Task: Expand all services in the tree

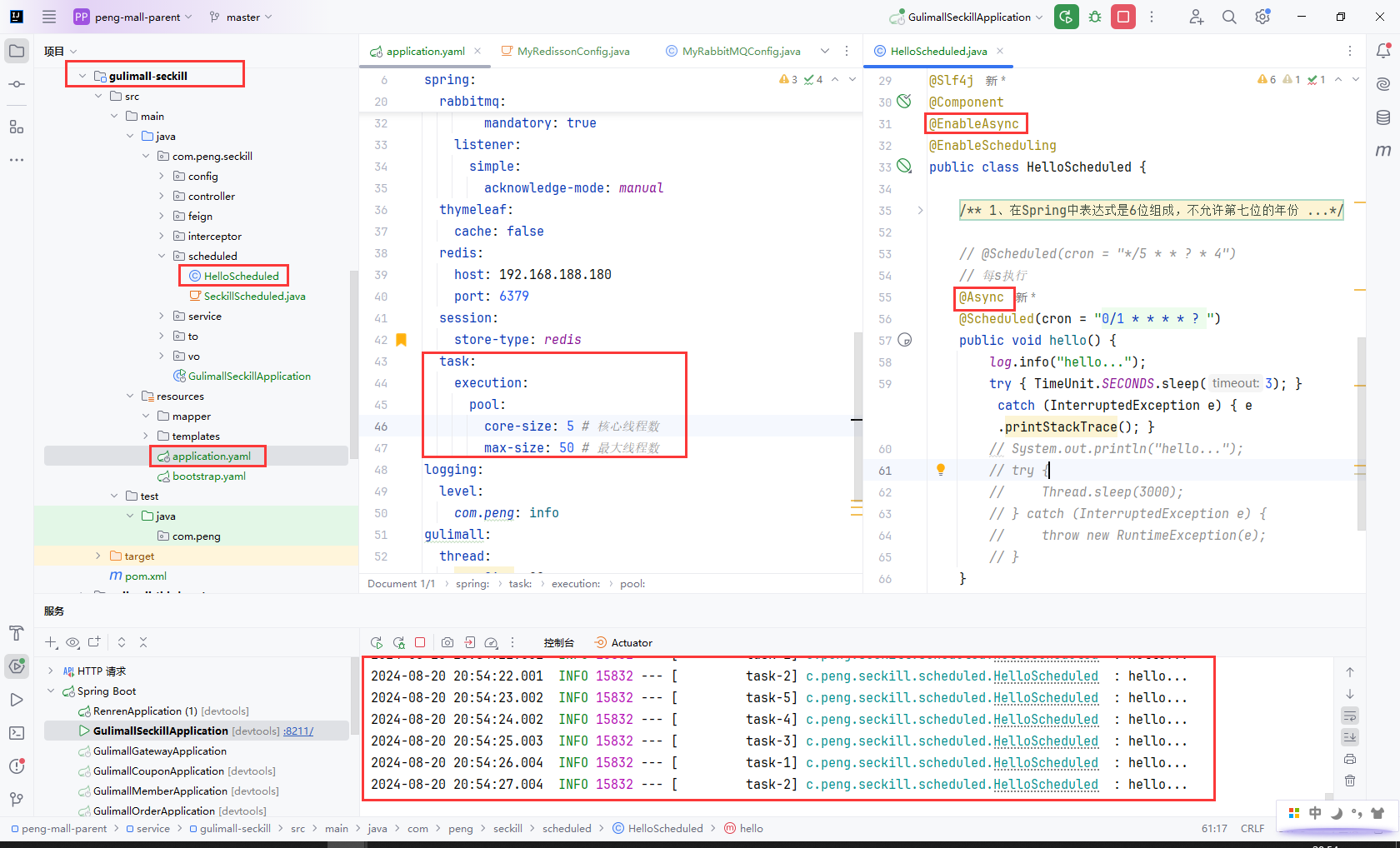Action: point(122,642)
